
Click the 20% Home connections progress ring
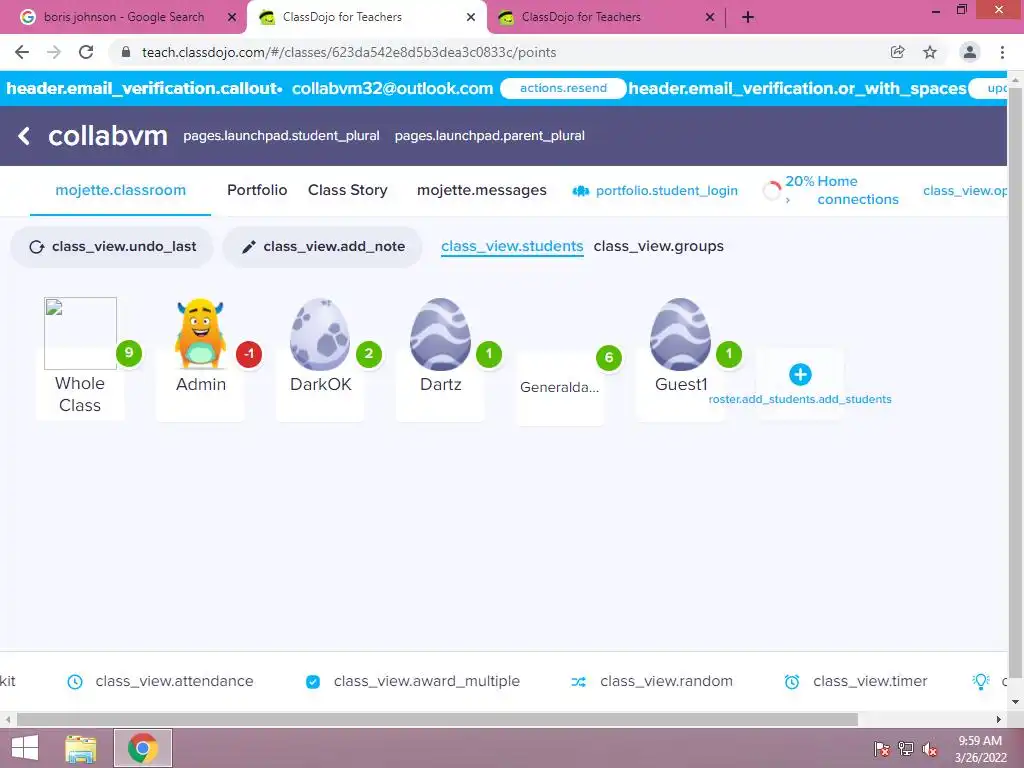(x=772, y=191)
